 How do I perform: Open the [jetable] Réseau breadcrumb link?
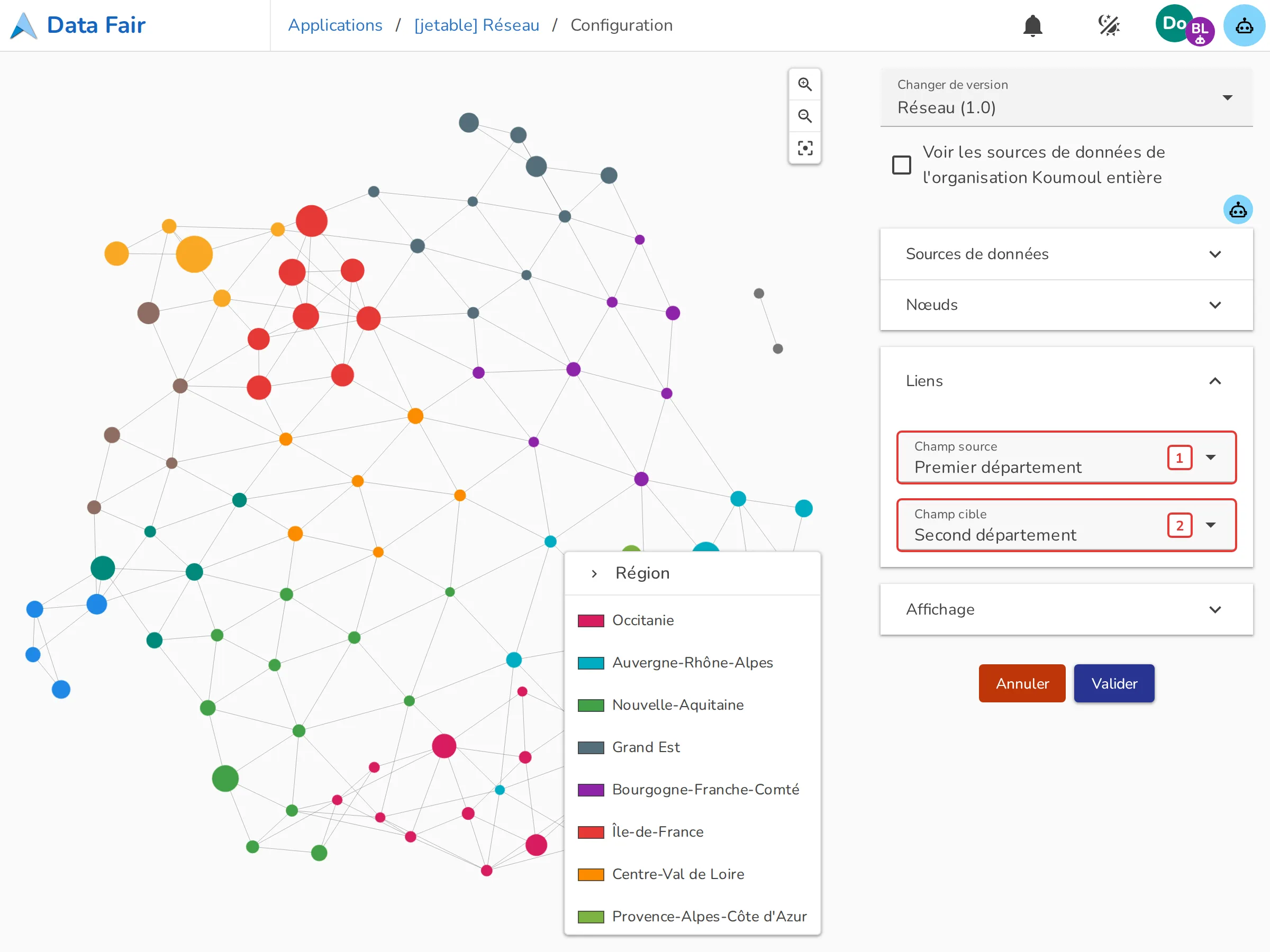[477, 25]
